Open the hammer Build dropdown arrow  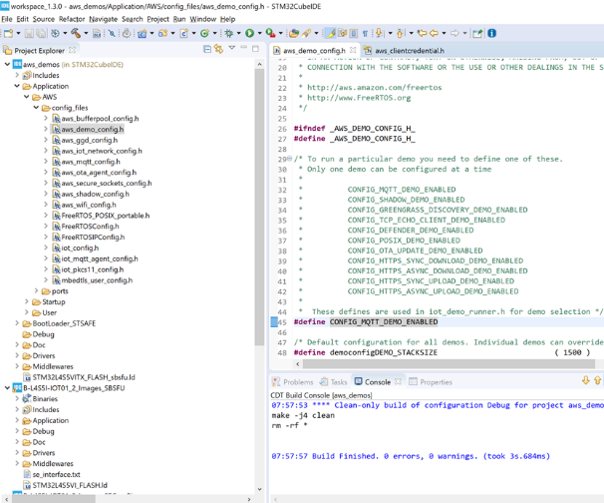86,34
